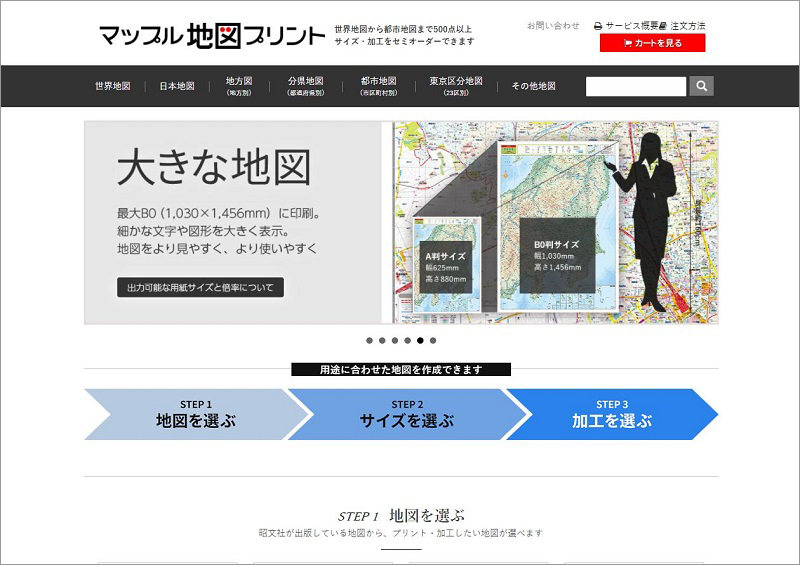Jump to the last carousel dot

click(433, 340)
